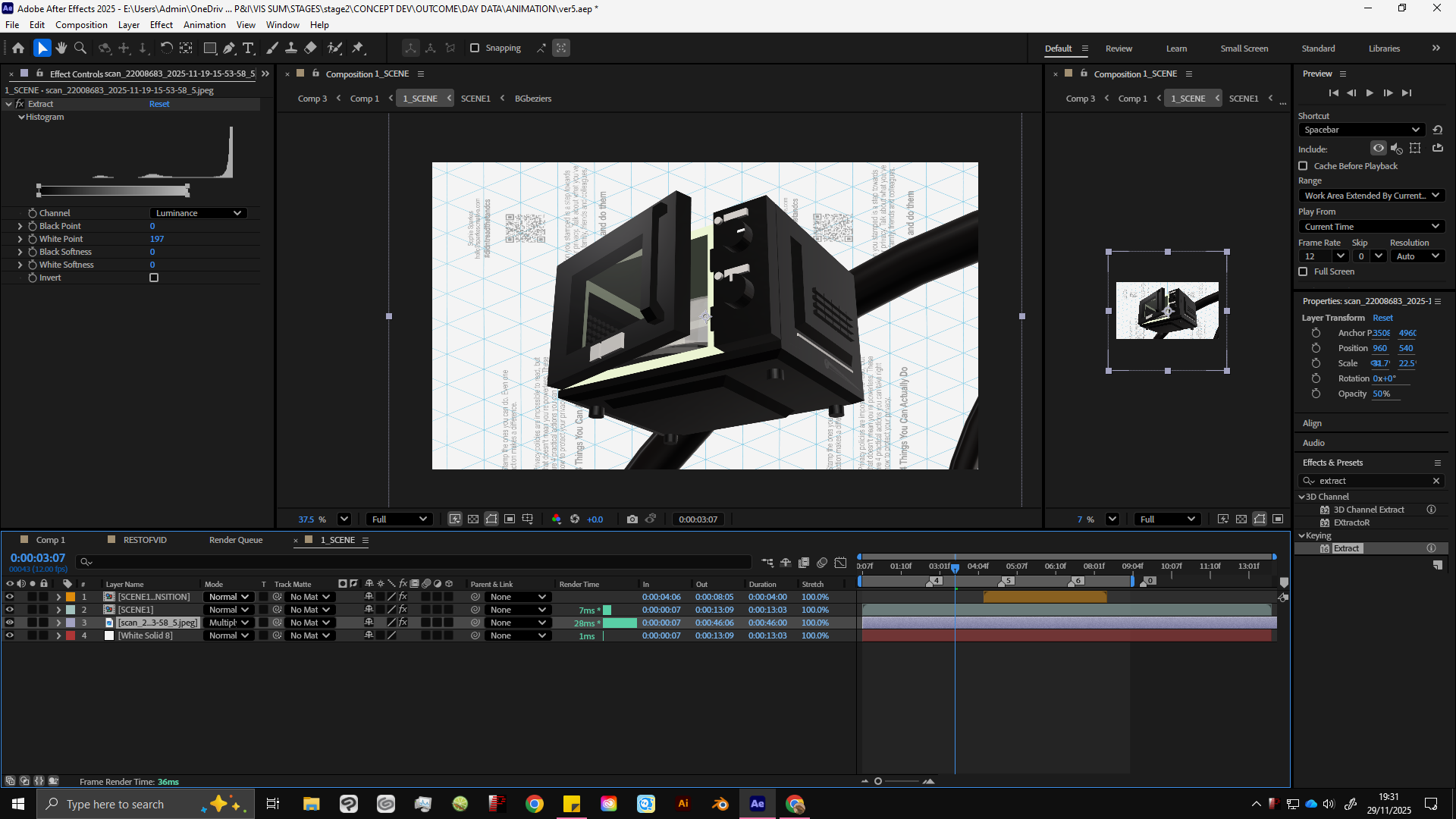
Task: Select the Puppet Pin tool
Action: pos(358,48)
